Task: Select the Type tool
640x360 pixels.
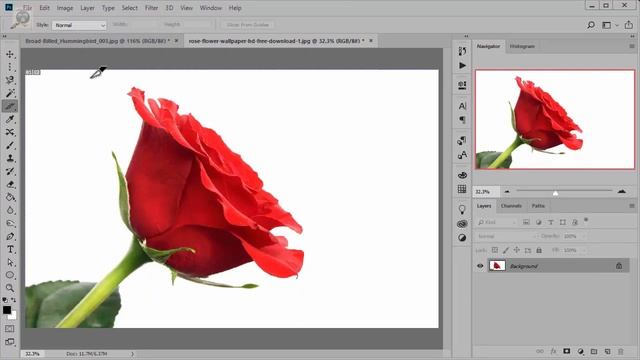Action: coord(10,250)
